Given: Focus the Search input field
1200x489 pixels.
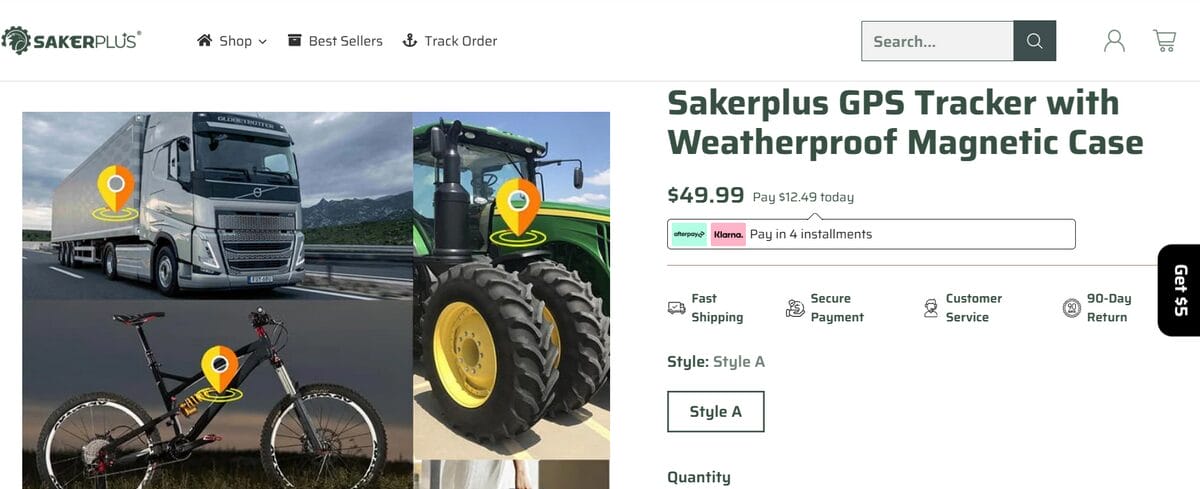Looking at the screenshot, I should pos(937,41).
